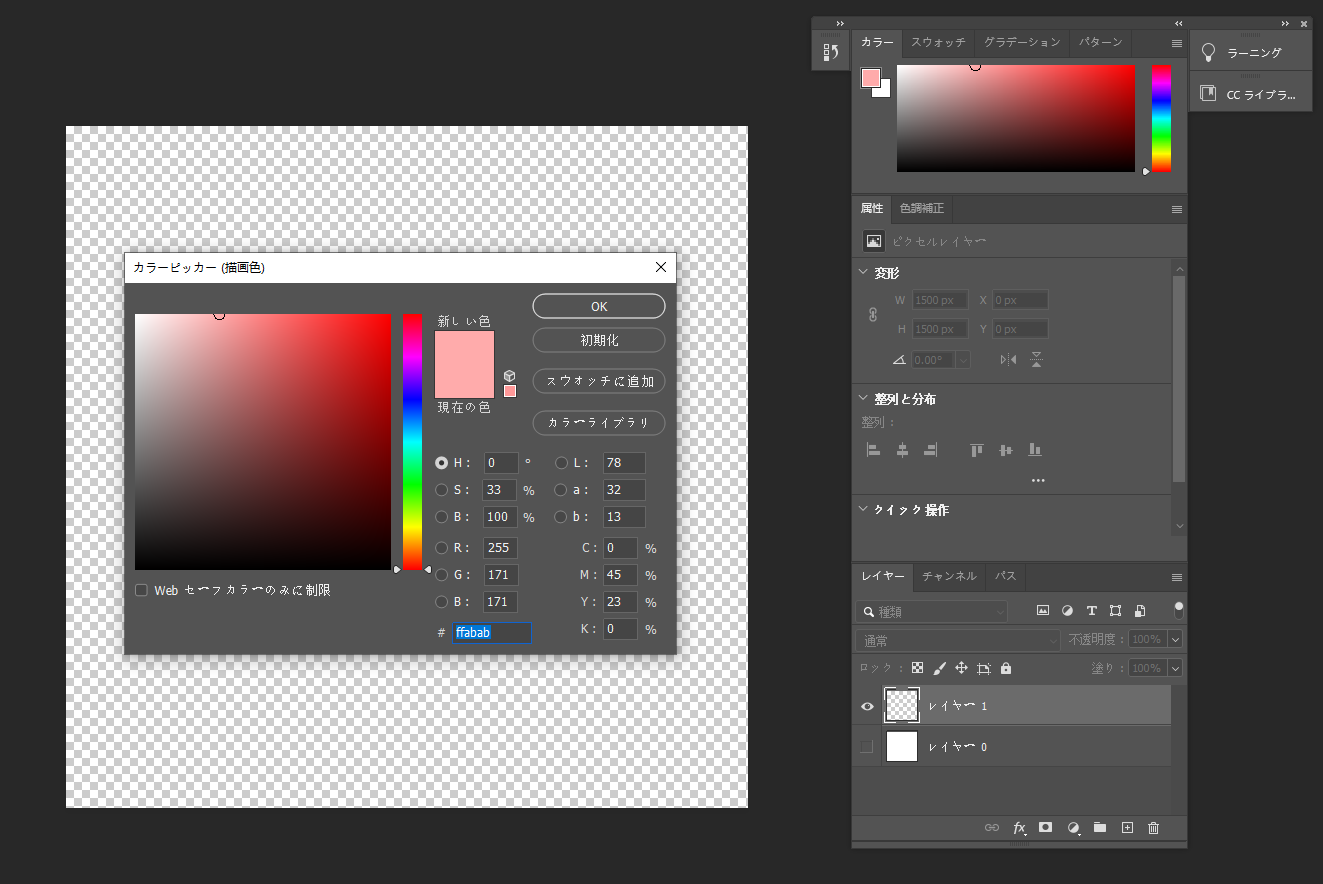Click the align top edges icon

click(977, 450)
